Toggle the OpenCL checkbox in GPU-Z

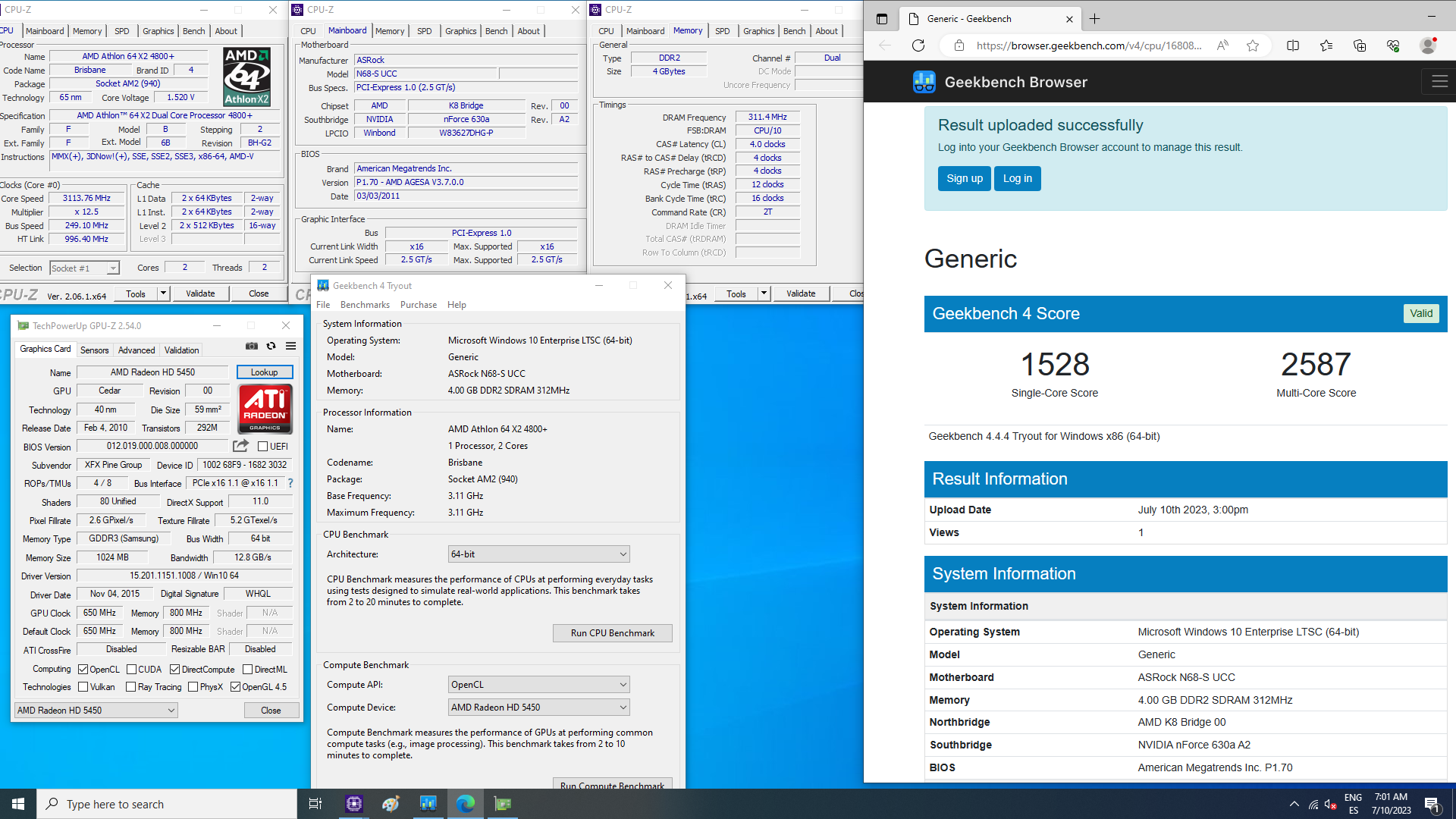(83, 670)
